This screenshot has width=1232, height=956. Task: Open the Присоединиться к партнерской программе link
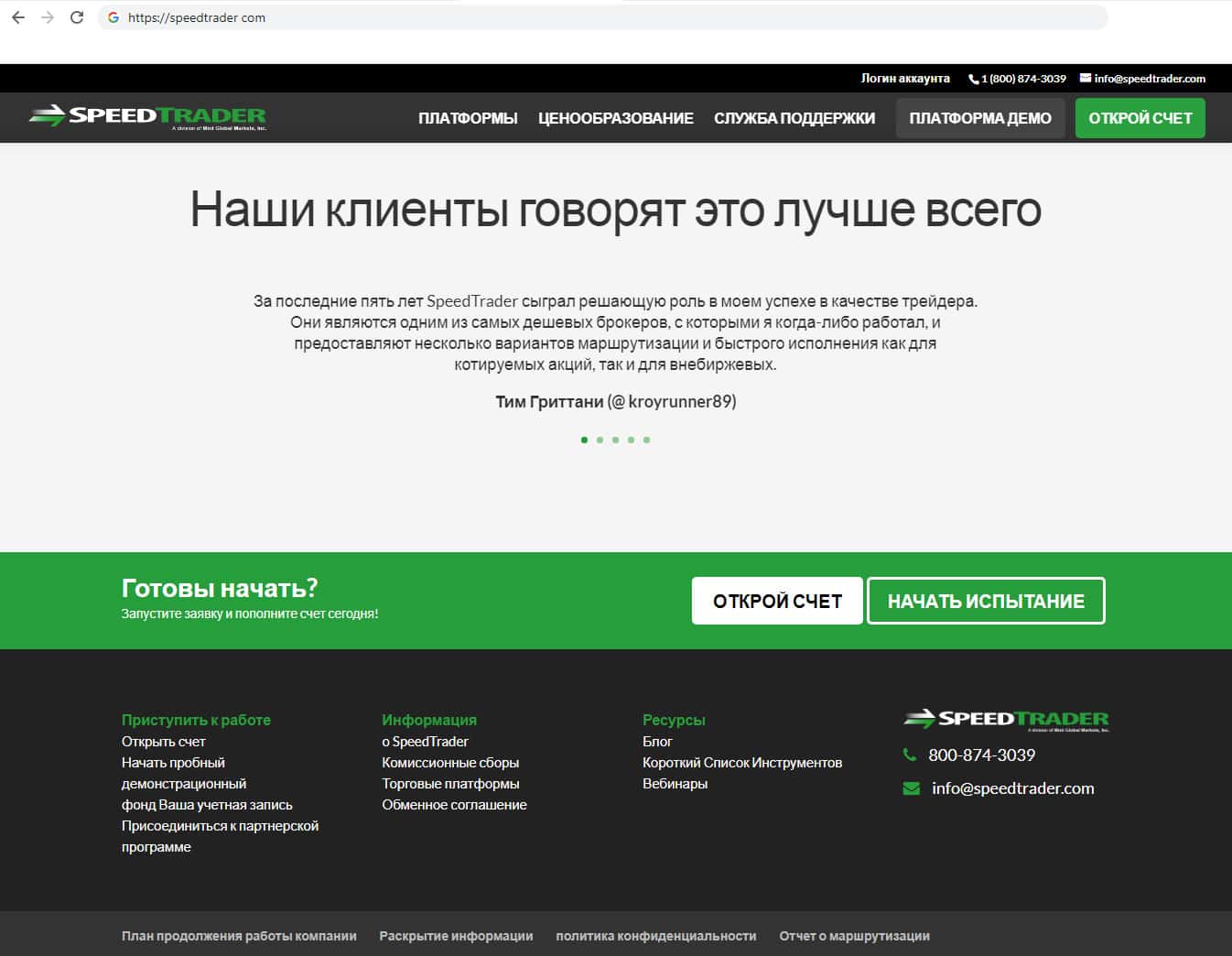(x=220, y=836)
